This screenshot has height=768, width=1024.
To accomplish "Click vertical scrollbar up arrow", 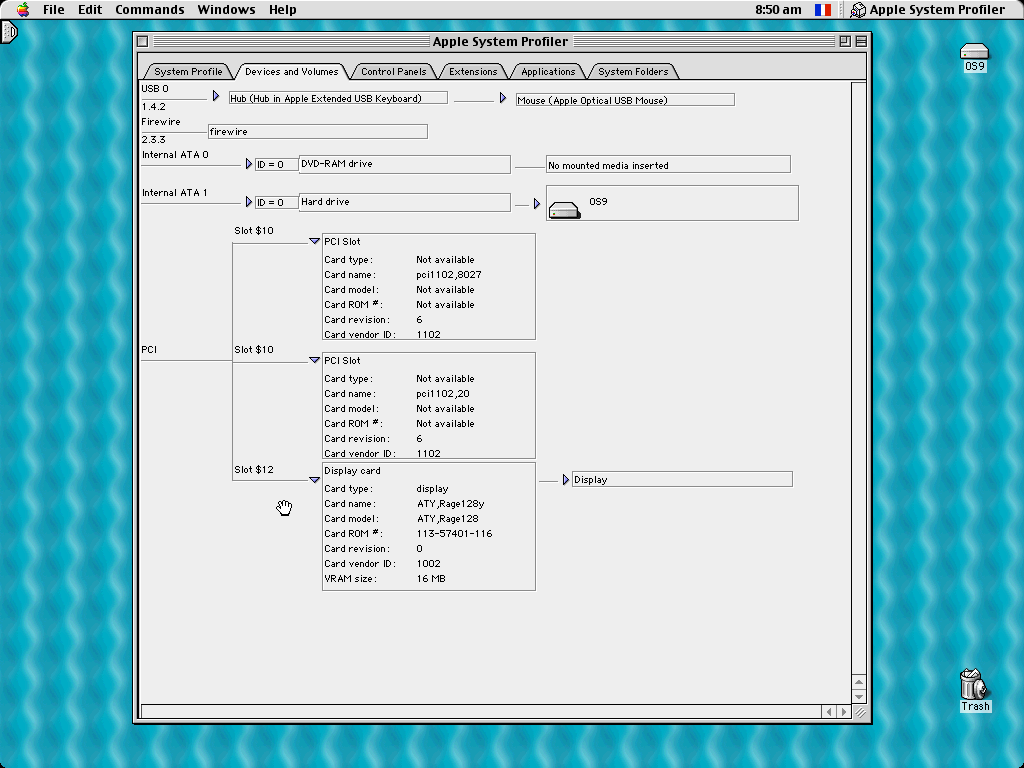I will point(859,682).
